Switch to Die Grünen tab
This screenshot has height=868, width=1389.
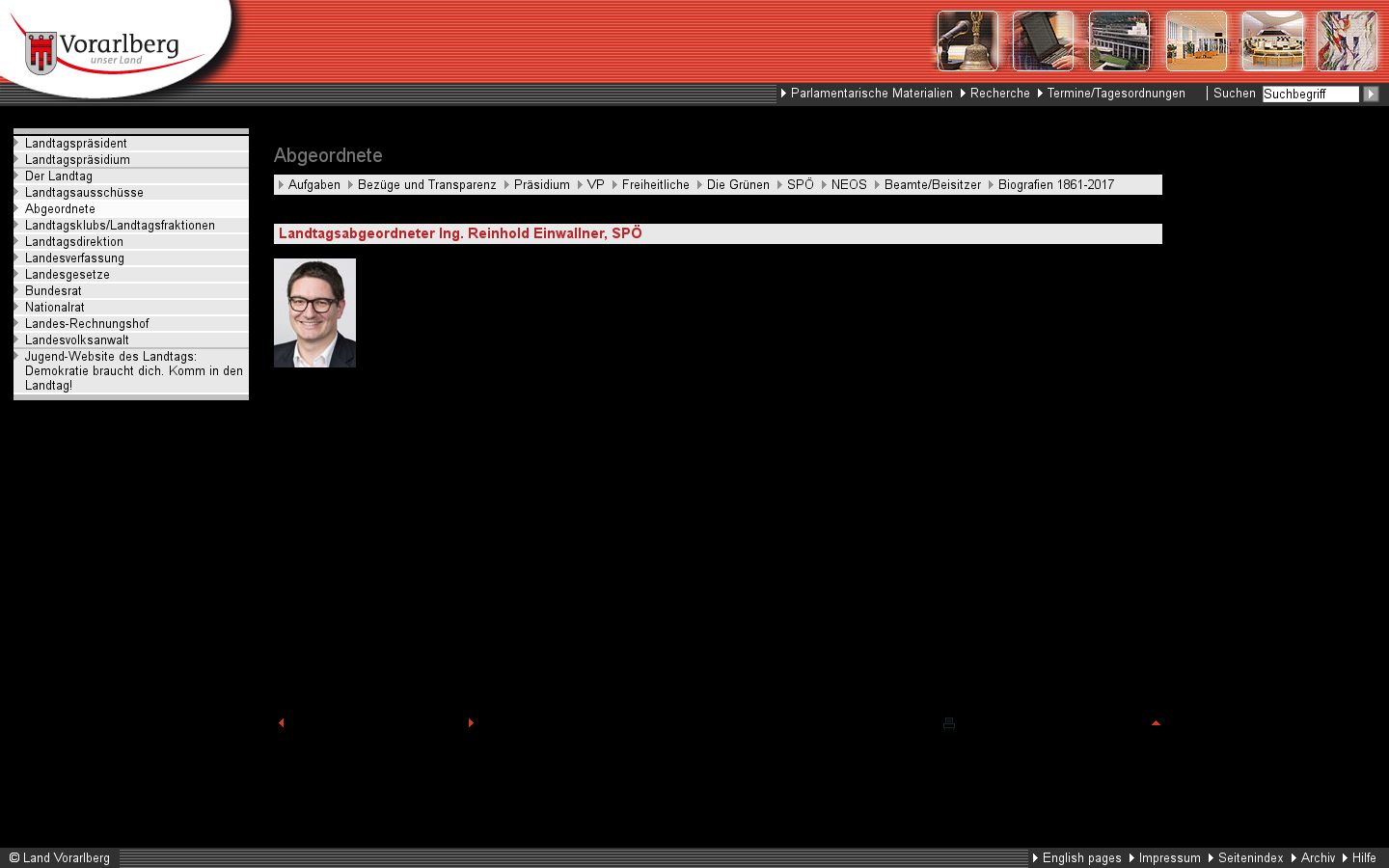click(x=738, y=185)
